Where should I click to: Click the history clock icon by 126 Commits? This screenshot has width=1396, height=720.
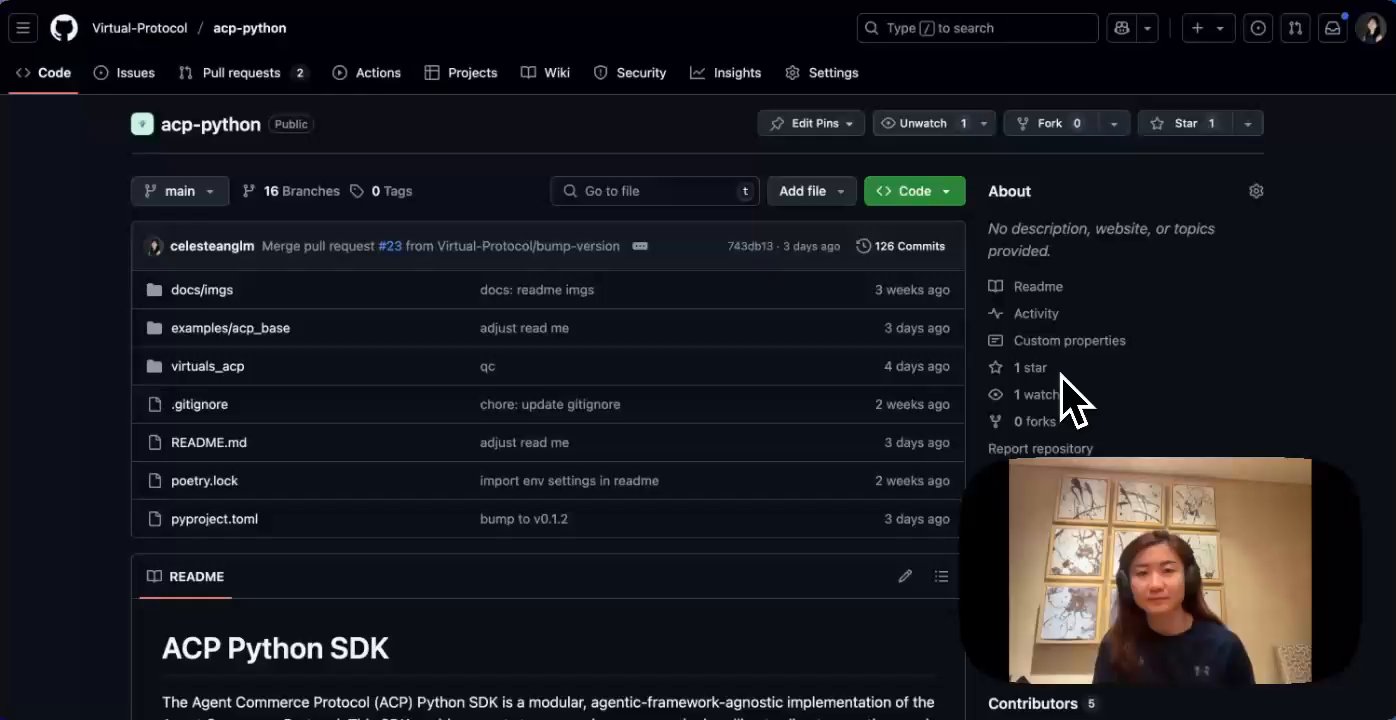tap(863, 246)
